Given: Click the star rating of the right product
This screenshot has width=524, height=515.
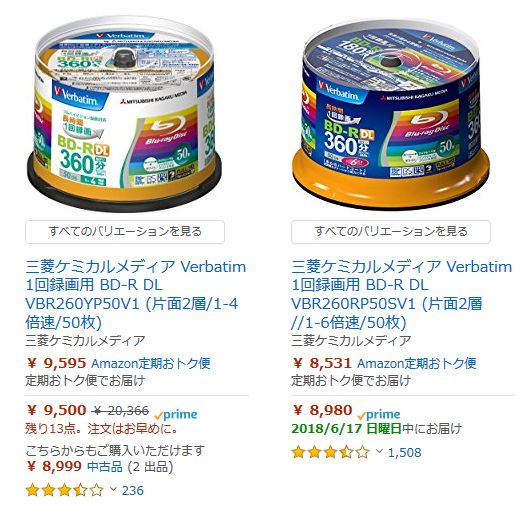Looking at the screenshot, I should [331, 452].
